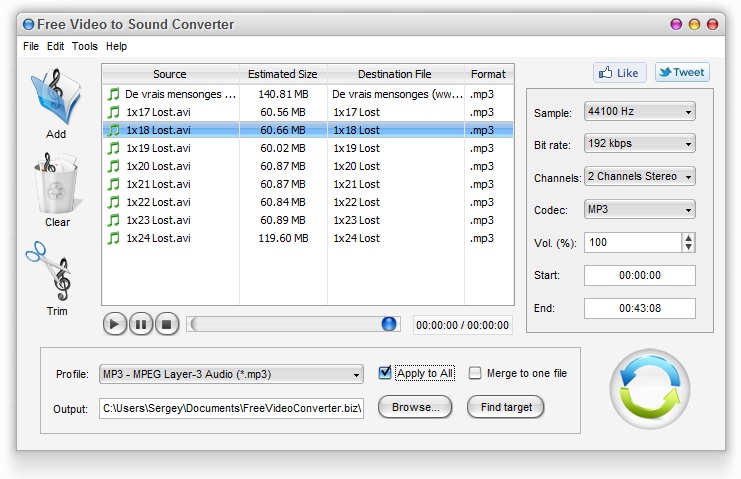Click the Add files icon
This screenshot has height=479, width=741.
coord(56,97)
